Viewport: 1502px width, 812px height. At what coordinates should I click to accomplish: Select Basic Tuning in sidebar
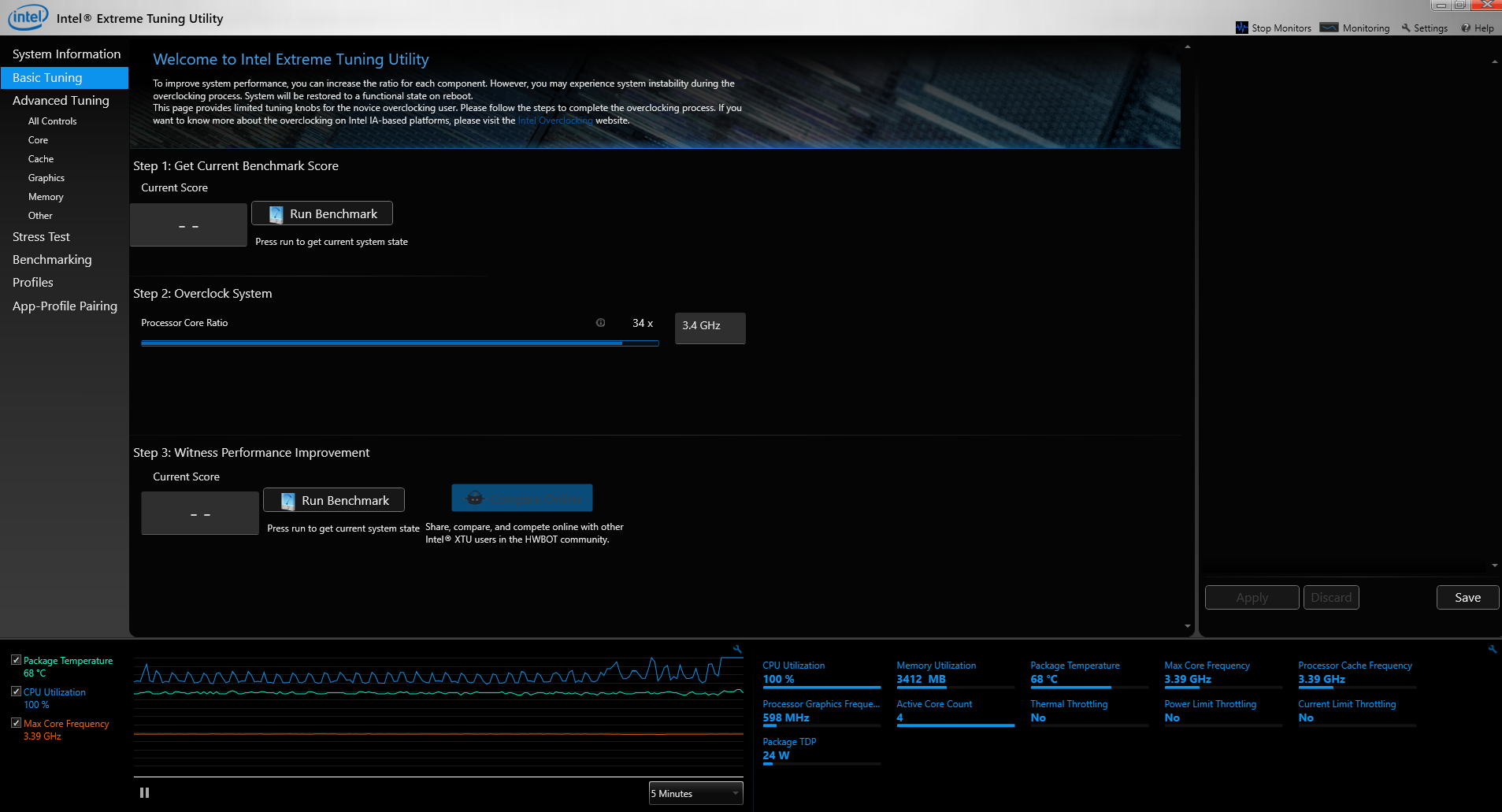[x=65, y=78]
